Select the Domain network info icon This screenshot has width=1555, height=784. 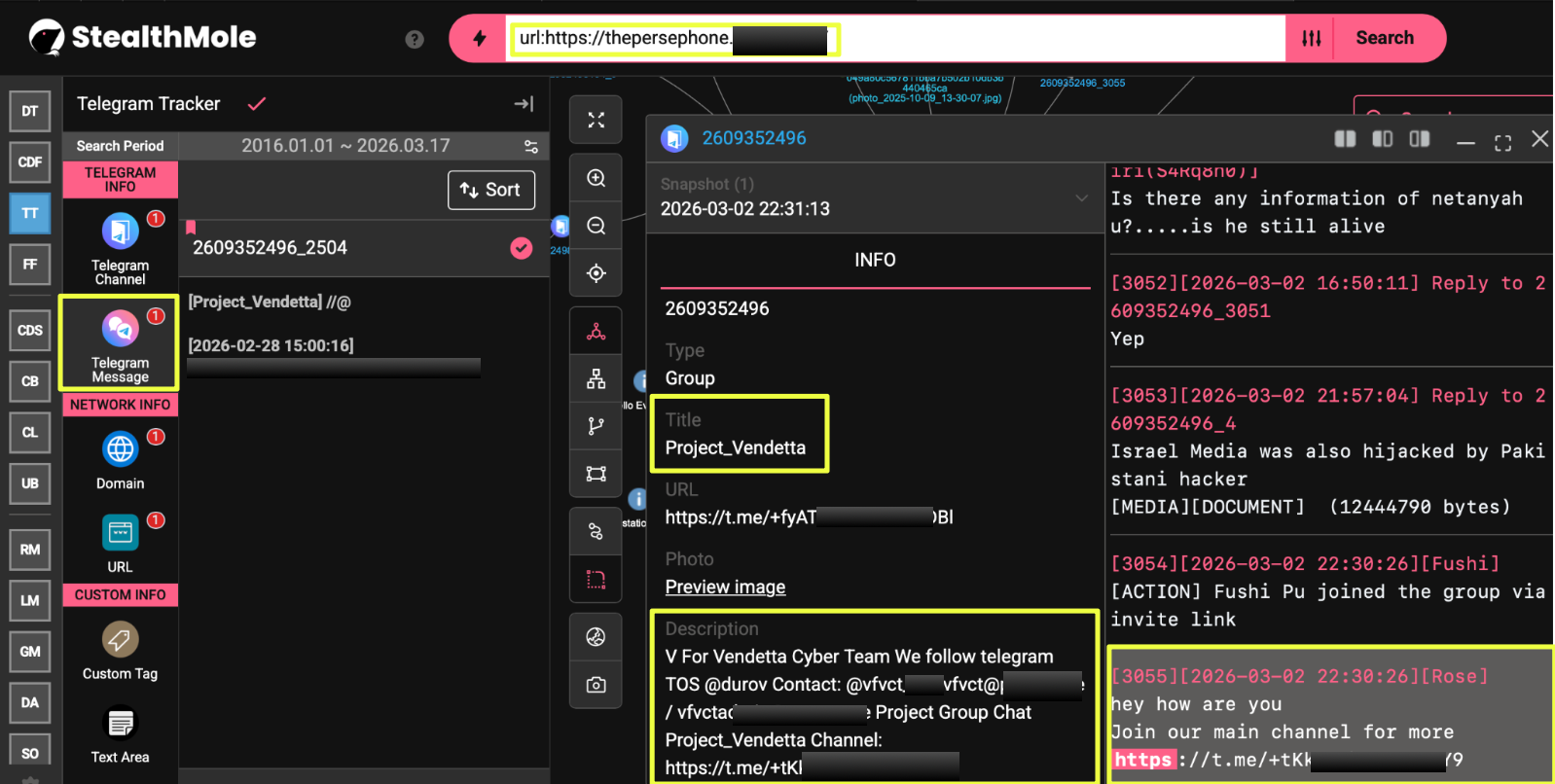[120, 449]
